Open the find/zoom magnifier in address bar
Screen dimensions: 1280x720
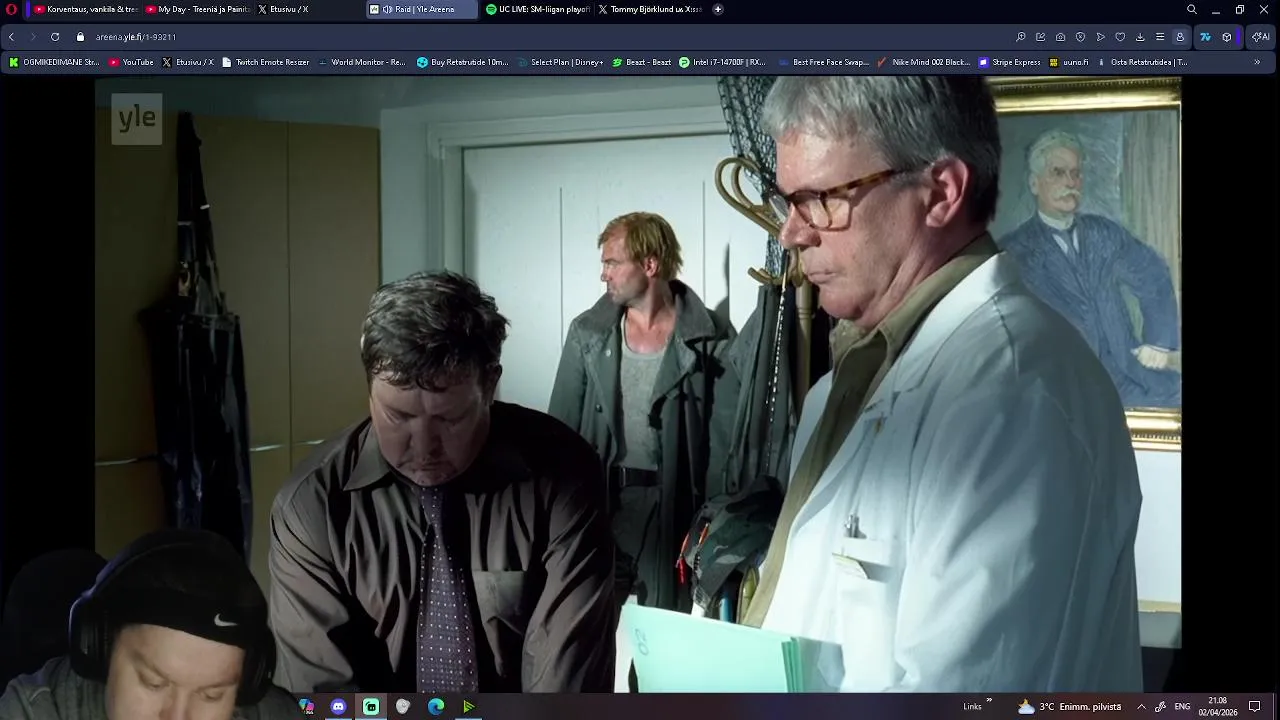click(x=1021, y=37)
